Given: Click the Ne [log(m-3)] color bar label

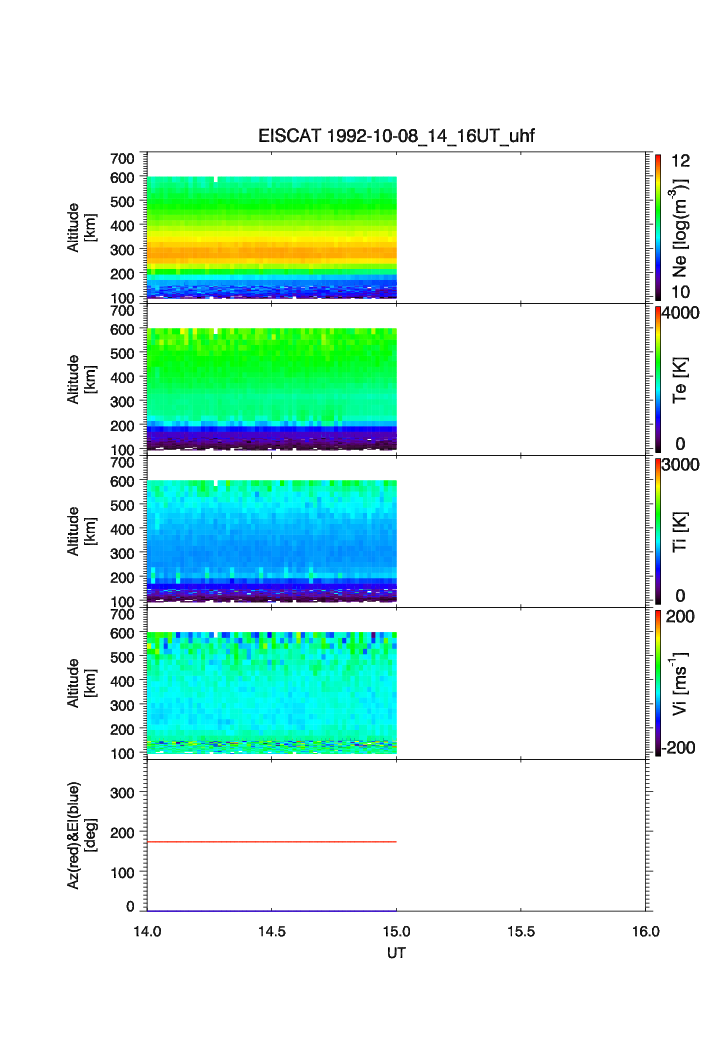Looking at the screenshot, I should coord(679,228).
